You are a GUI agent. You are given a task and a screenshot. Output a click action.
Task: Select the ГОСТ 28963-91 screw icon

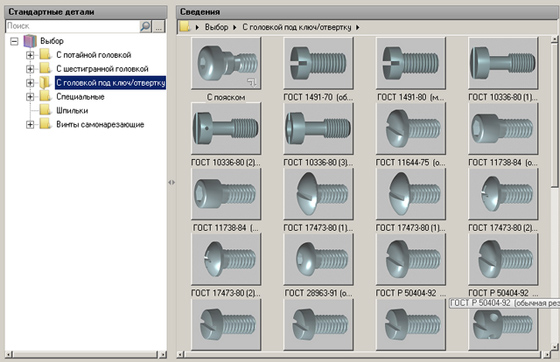pyautogui.click(x=318, y=260)
